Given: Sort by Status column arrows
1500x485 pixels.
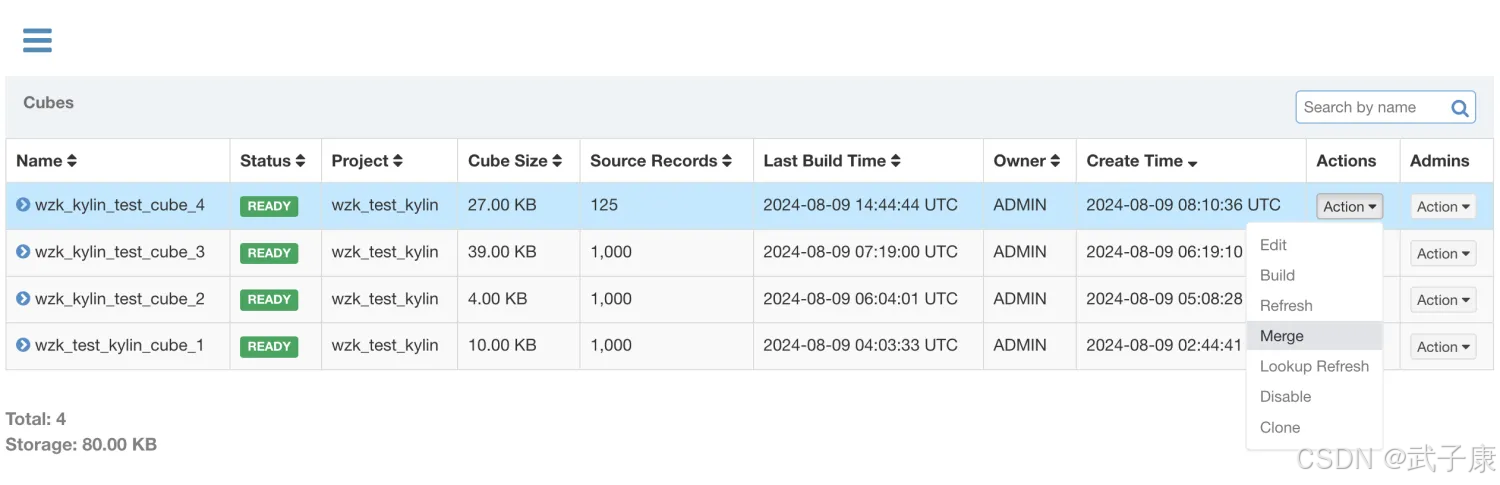Looking at the screenshot, I should click(x=300, y=161).
